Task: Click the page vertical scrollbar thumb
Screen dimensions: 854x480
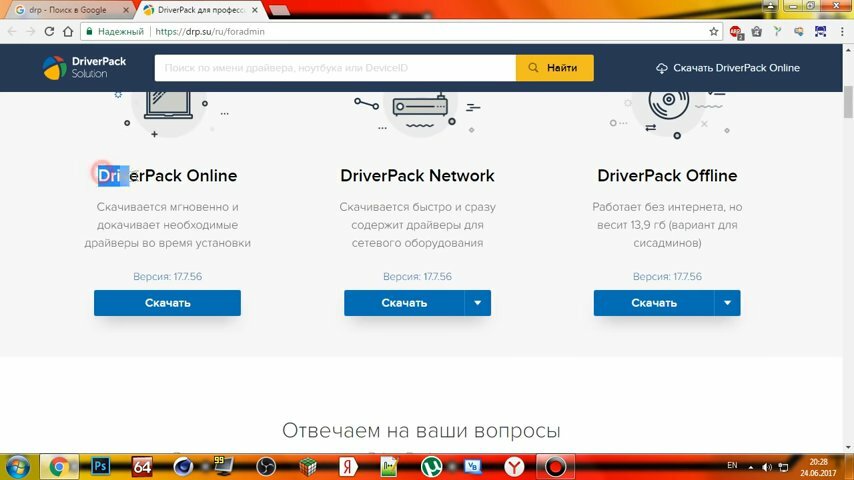Action: coord(848,102)
